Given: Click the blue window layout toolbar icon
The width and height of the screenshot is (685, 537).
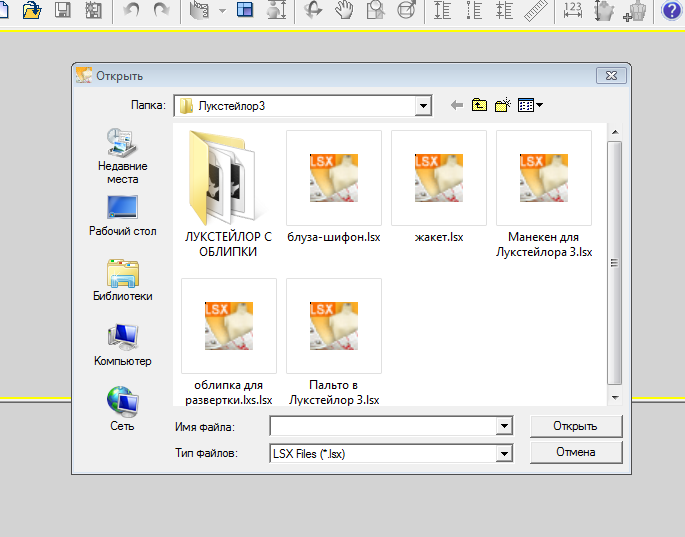Looking at the screenshot, I should (x=245, y=9).
